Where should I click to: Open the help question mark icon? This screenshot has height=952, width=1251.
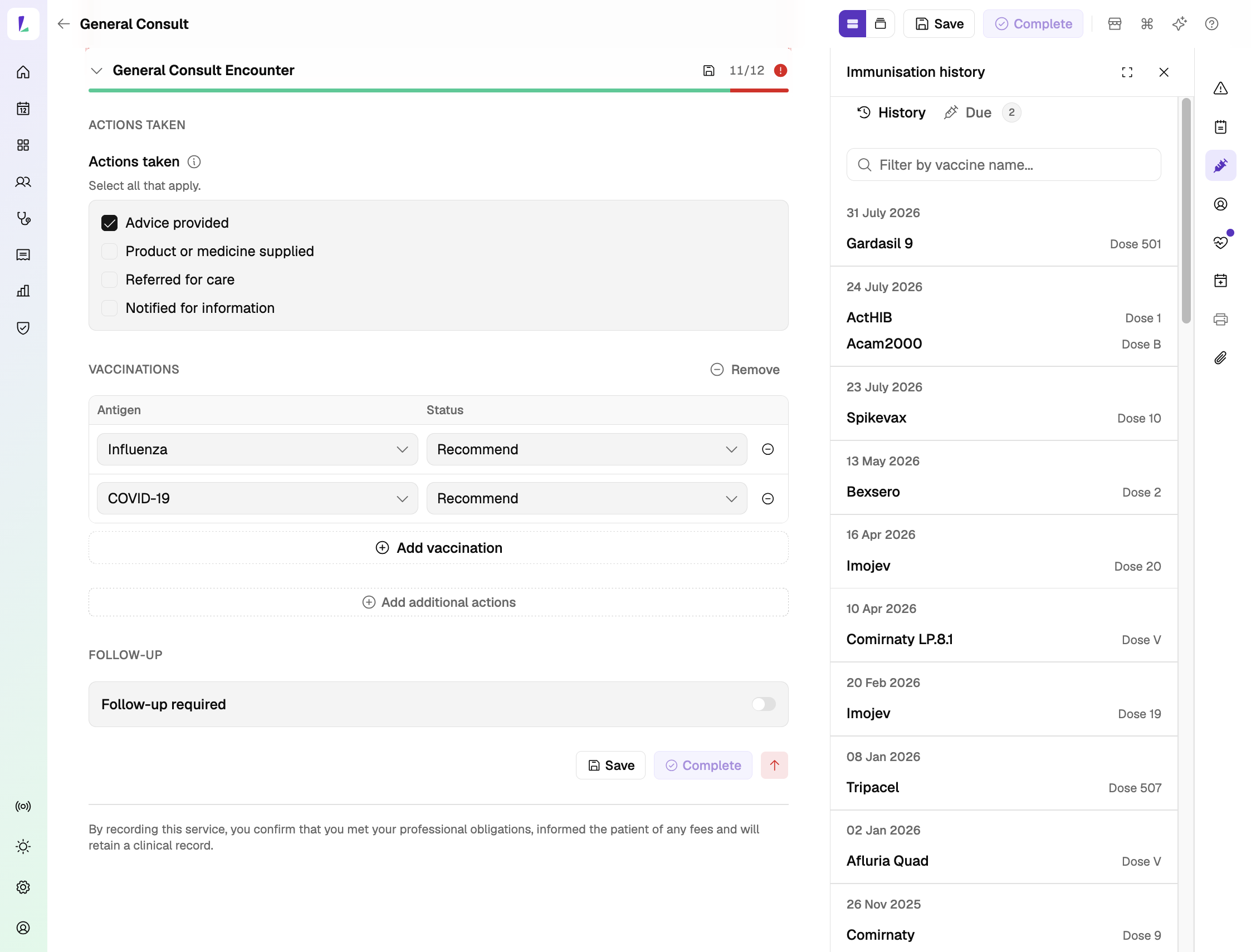point(1211,24)
